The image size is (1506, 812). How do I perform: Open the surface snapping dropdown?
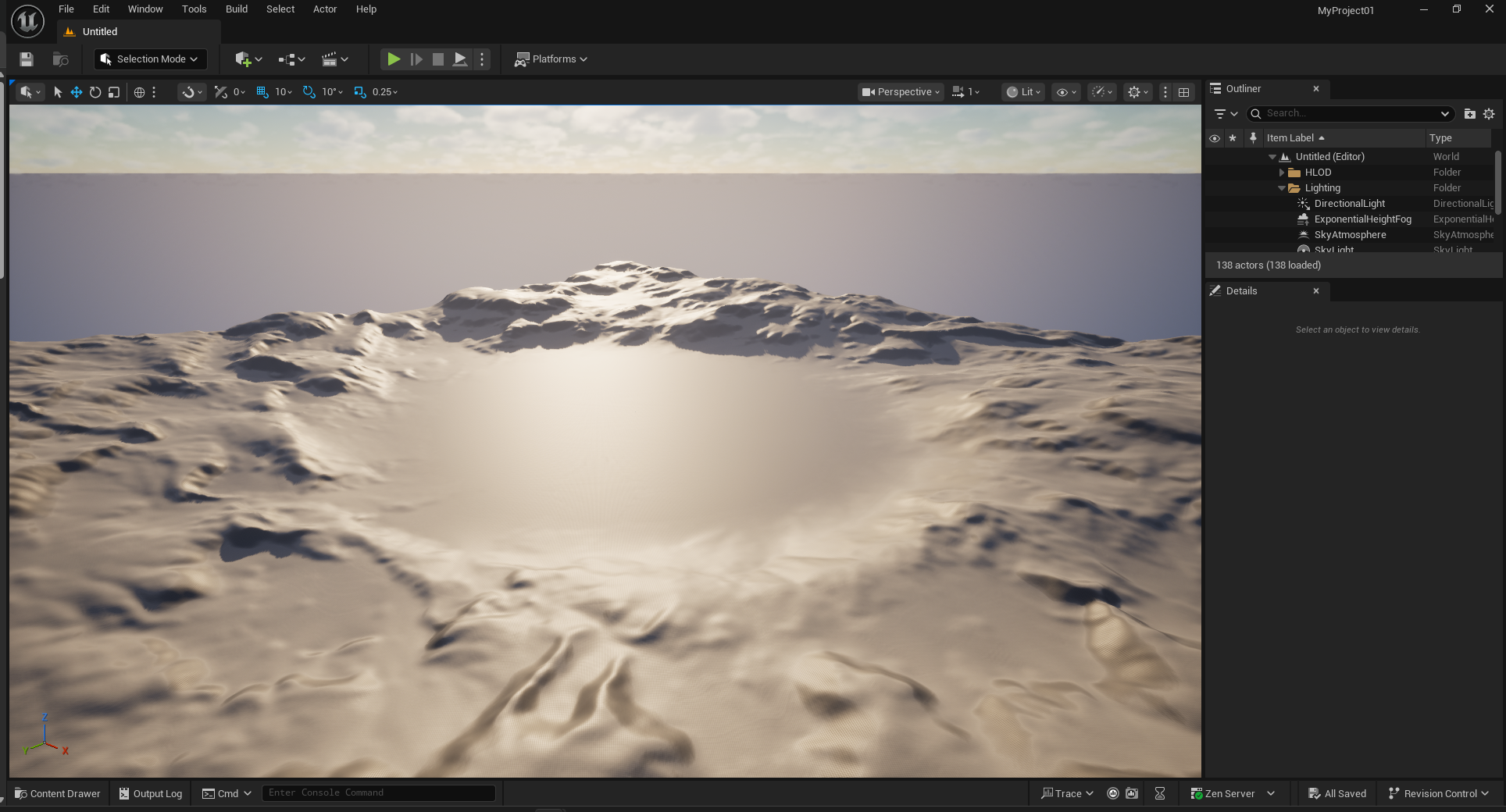coord(191,92)
